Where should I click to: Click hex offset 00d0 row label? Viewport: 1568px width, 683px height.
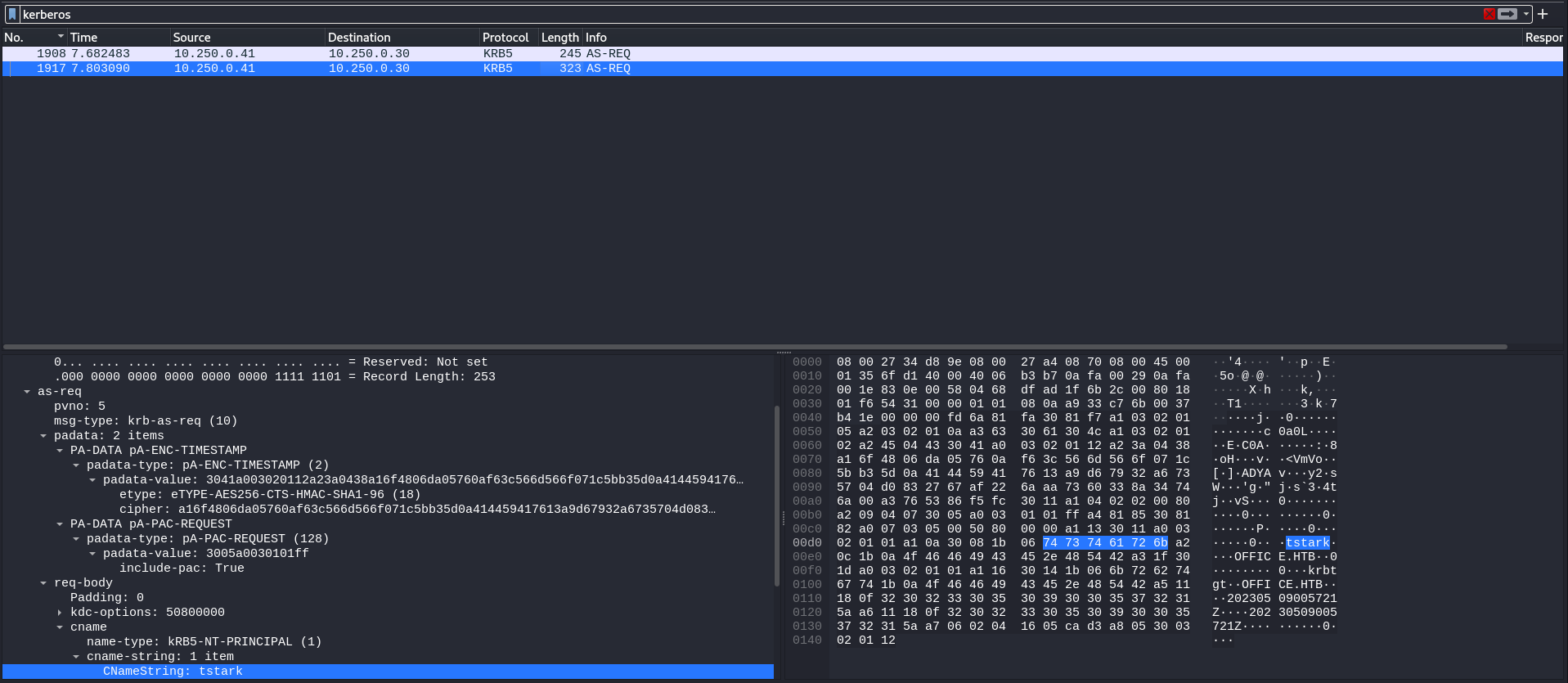pos(807,543)
